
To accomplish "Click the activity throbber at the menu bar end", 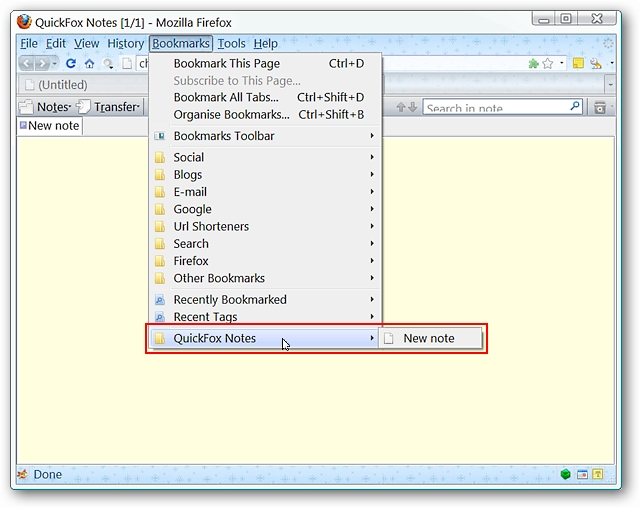I will 608,43.
